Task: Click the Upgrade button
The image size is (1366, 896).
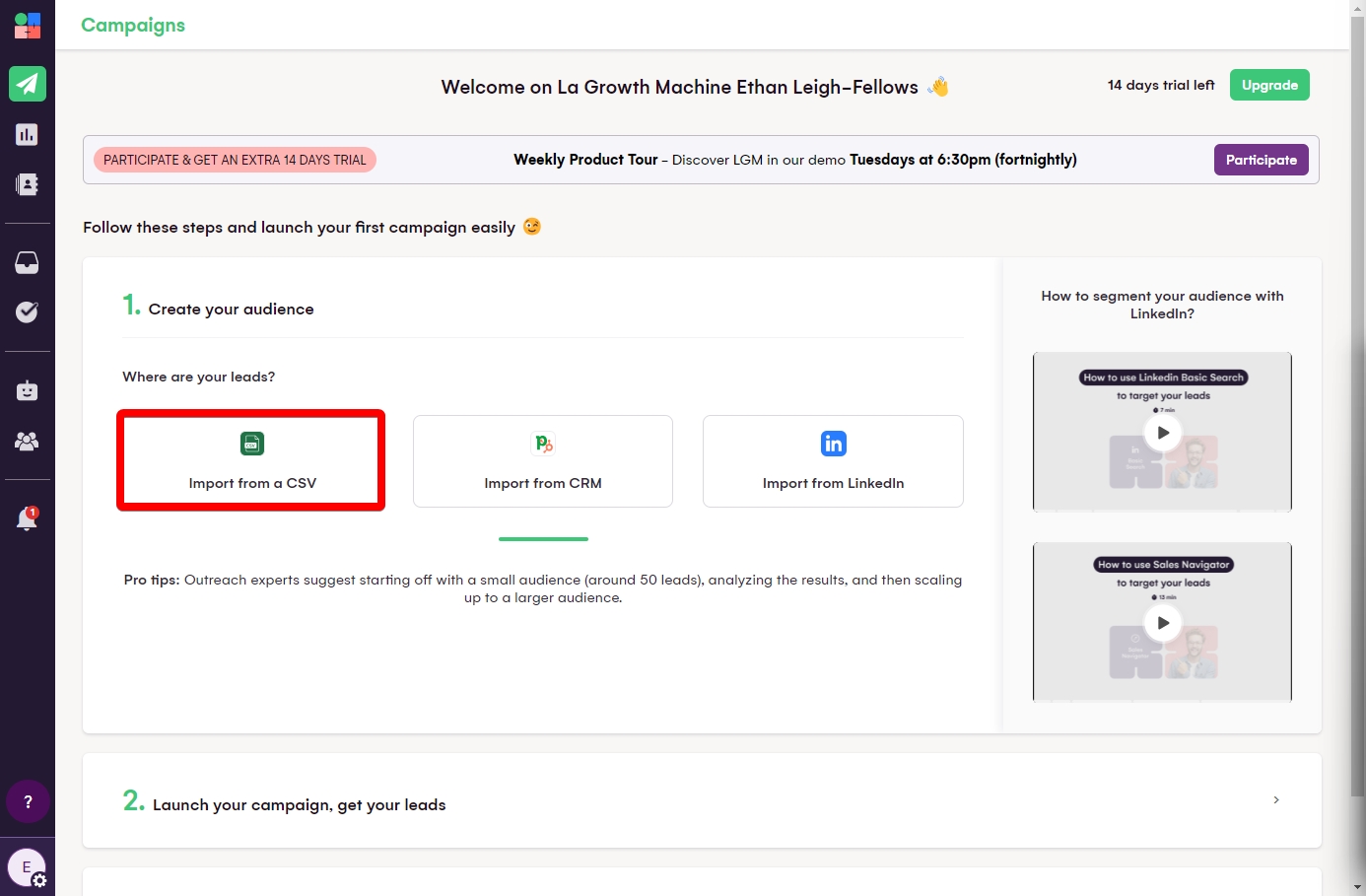Action: 1269,85
